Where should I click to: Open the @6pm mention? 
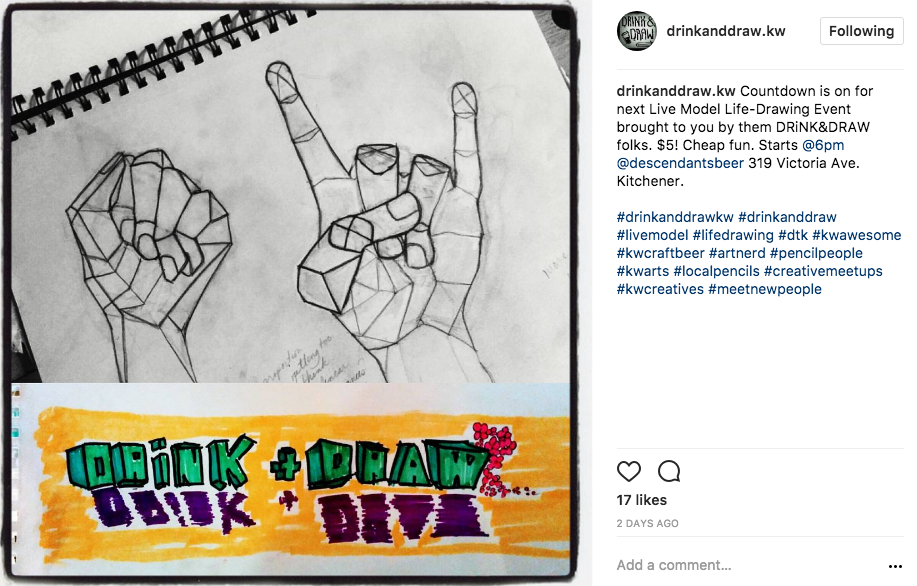coord(823,145)
